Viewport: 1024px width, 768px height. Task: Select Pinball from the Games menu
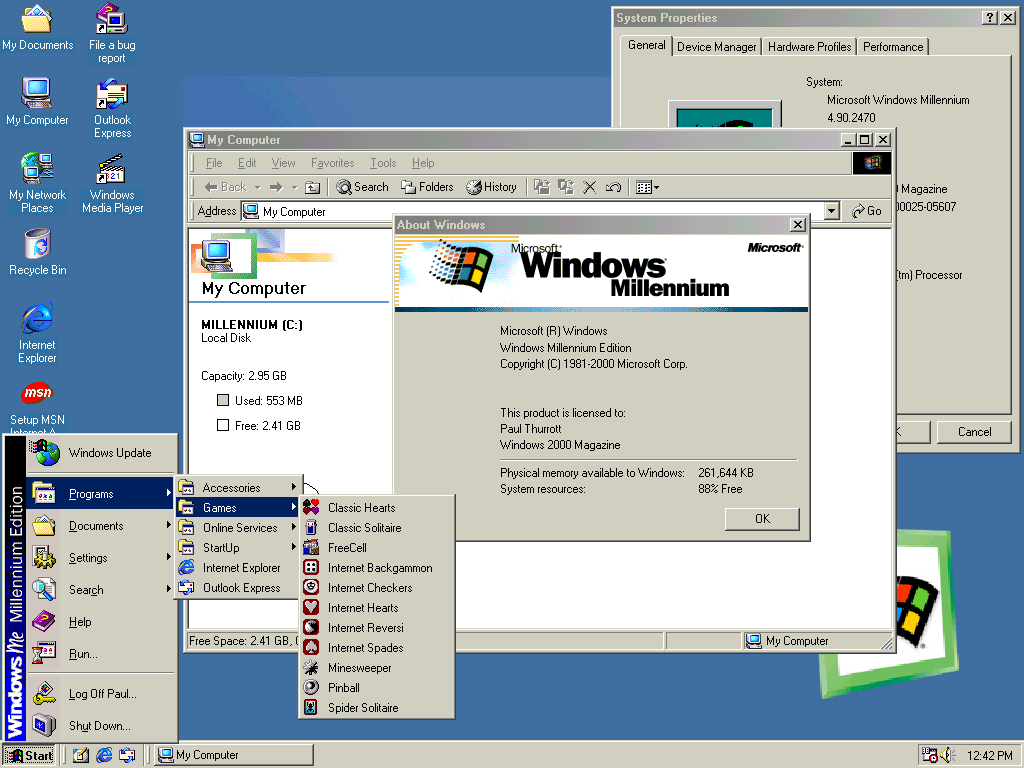click(344, 688)
